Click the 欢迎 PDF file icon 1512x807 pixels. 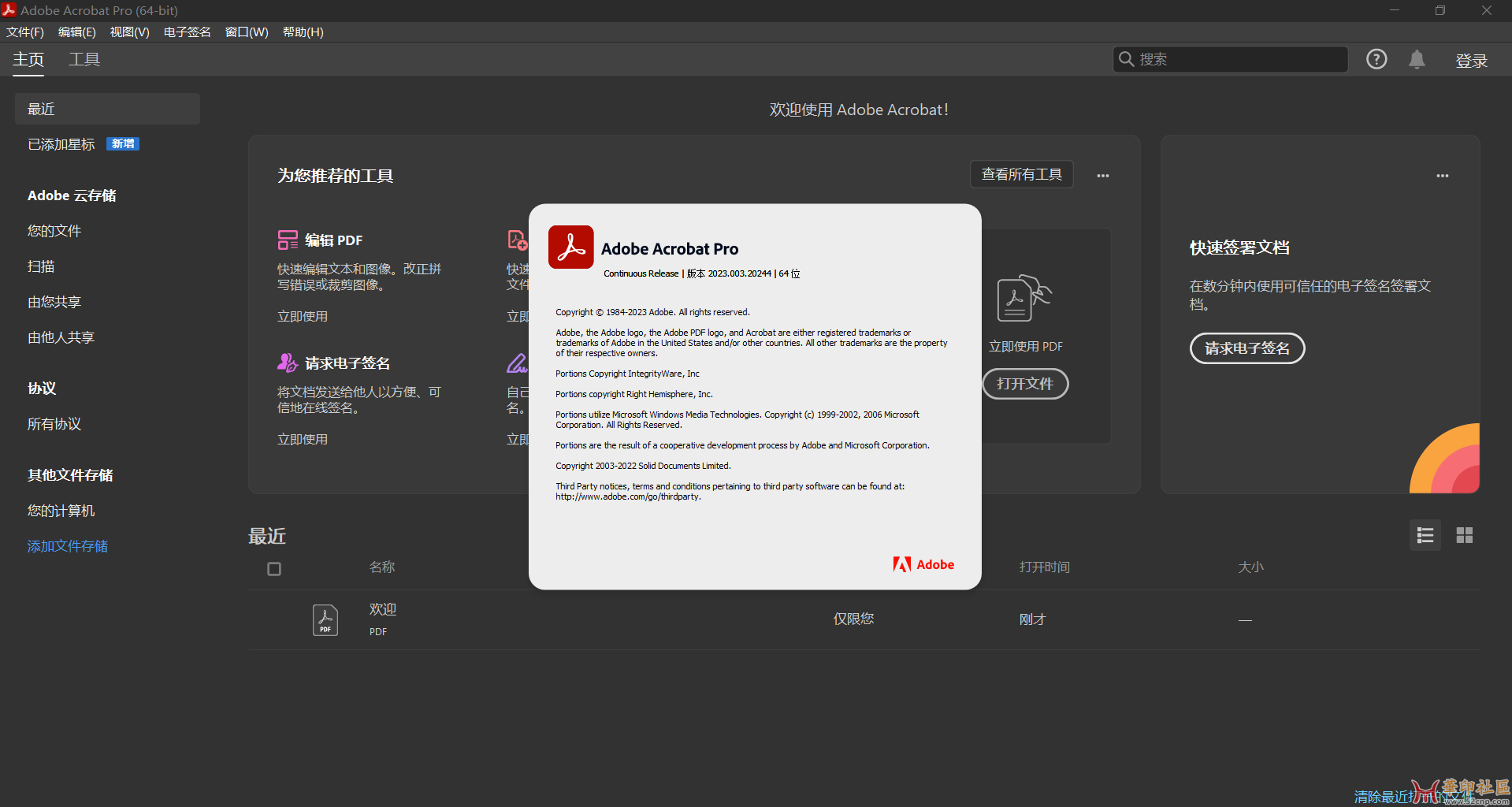[x=325, y=620]
